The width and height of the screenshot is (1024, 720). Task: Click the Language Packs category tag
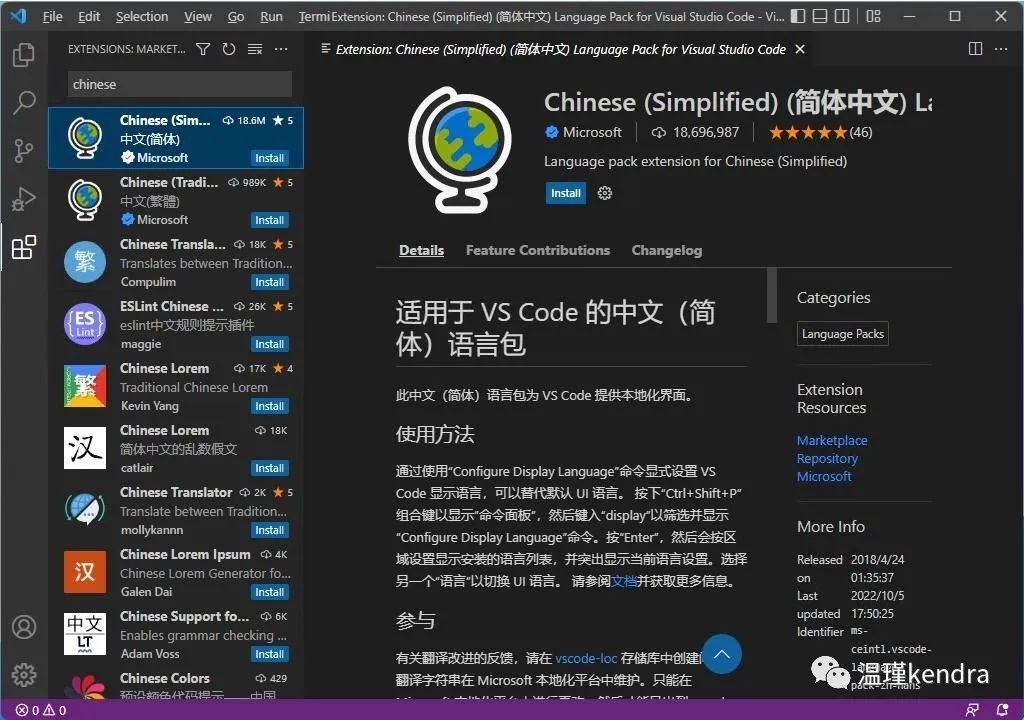[x=842, y=334]
